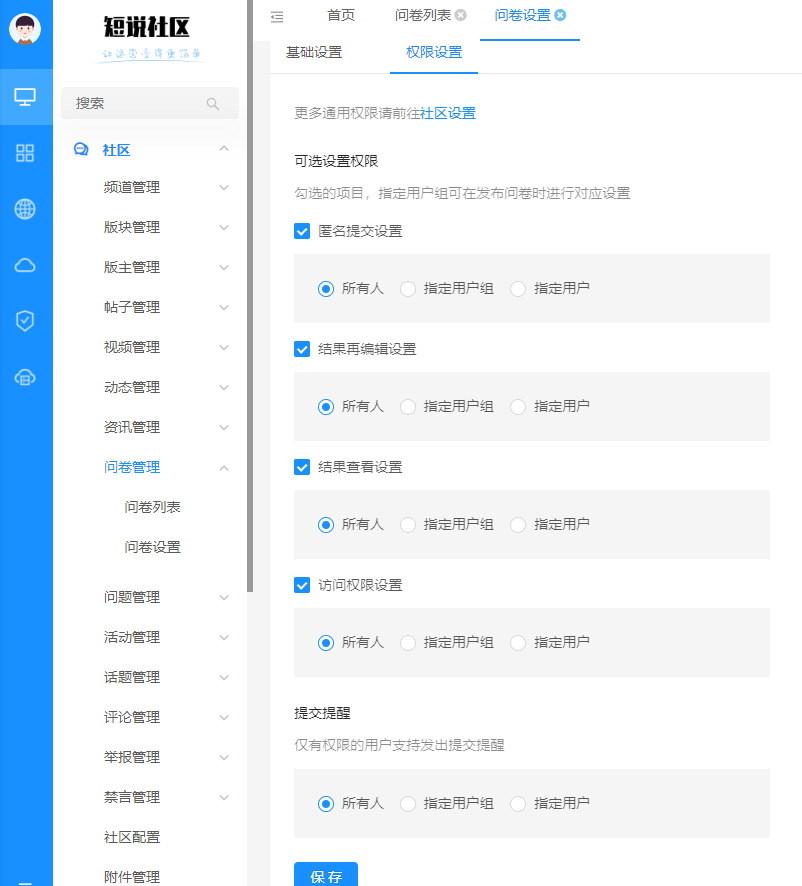Collapse the sidebar with the fold icon
The image size is (802, 886).
[x=277, y=17]
